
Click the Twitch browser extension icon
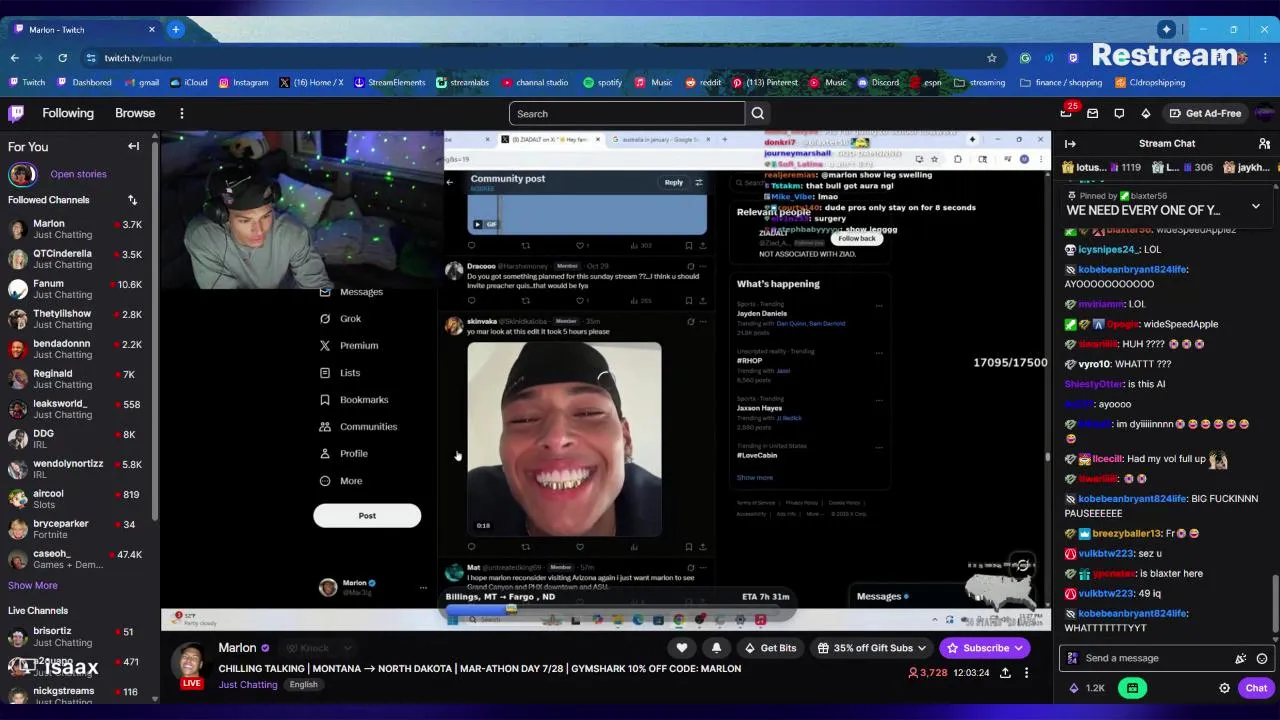tap(1073, 58)
